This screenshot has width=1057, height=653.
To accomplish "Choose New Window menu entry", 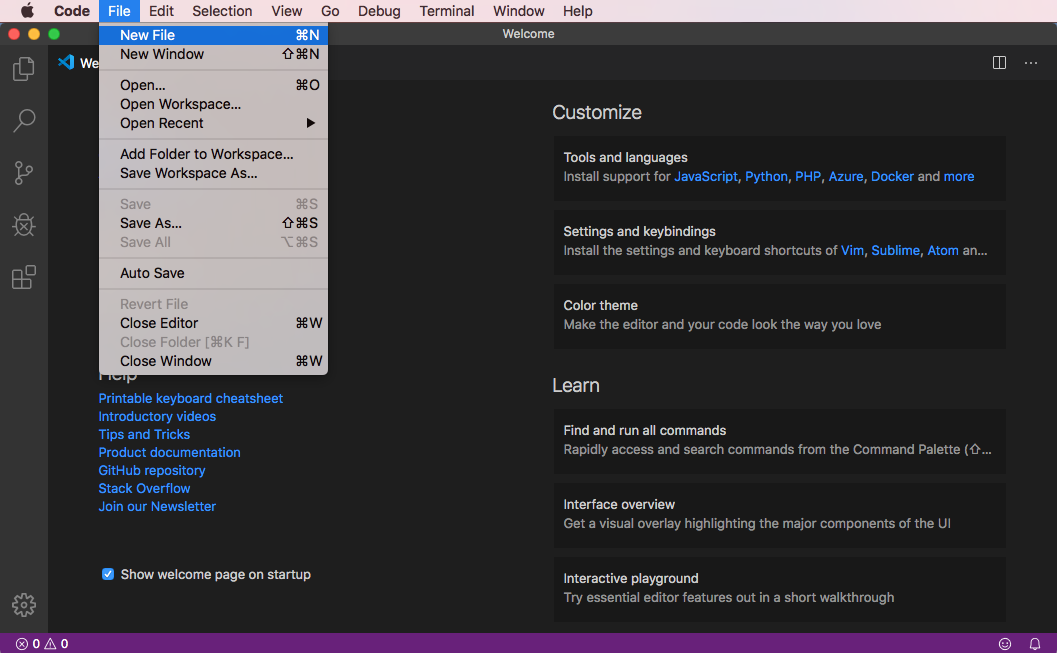I will (x=213, y=54).
